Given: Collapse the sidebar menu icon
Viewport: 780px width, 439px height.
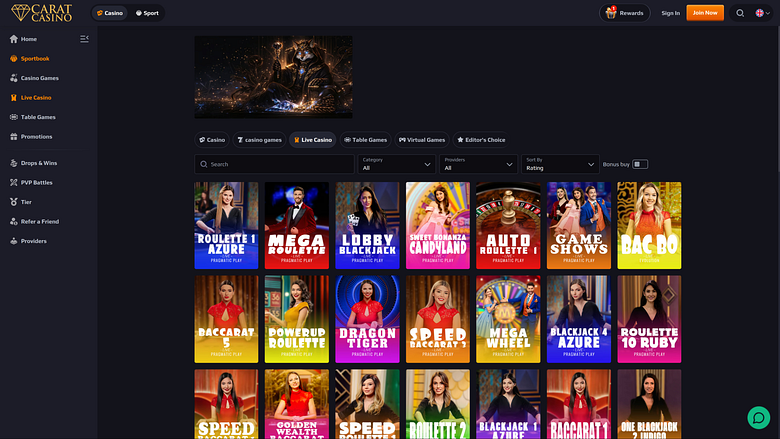Looking at the screenshot, I should pyautogui.click(x=84, y=39).
